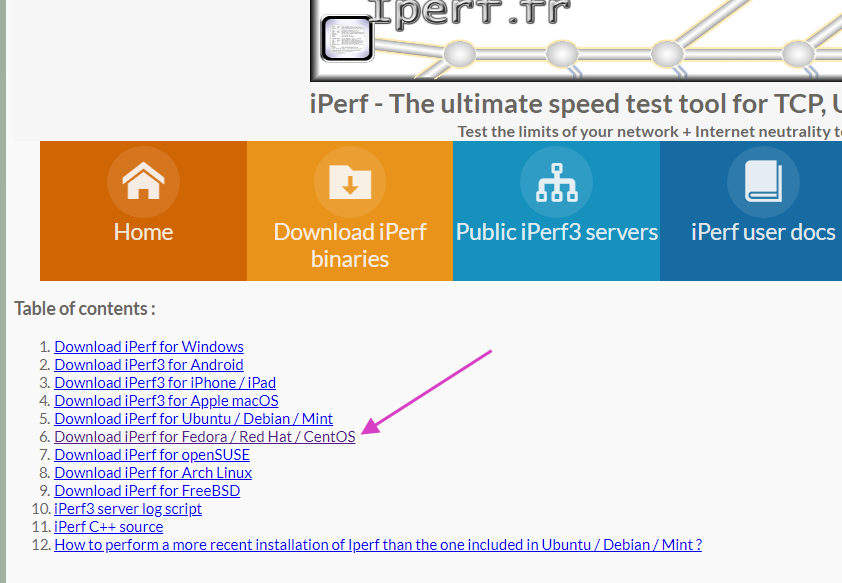842x583 pixels.
Task: Click Download iPerf3 for Android link
Action: [x=148, y=364]
